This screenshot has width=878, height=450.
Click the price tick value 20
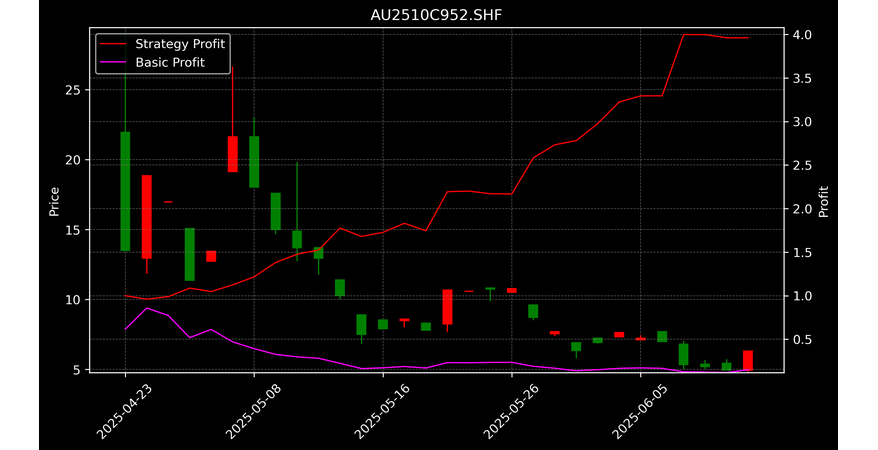73,160
